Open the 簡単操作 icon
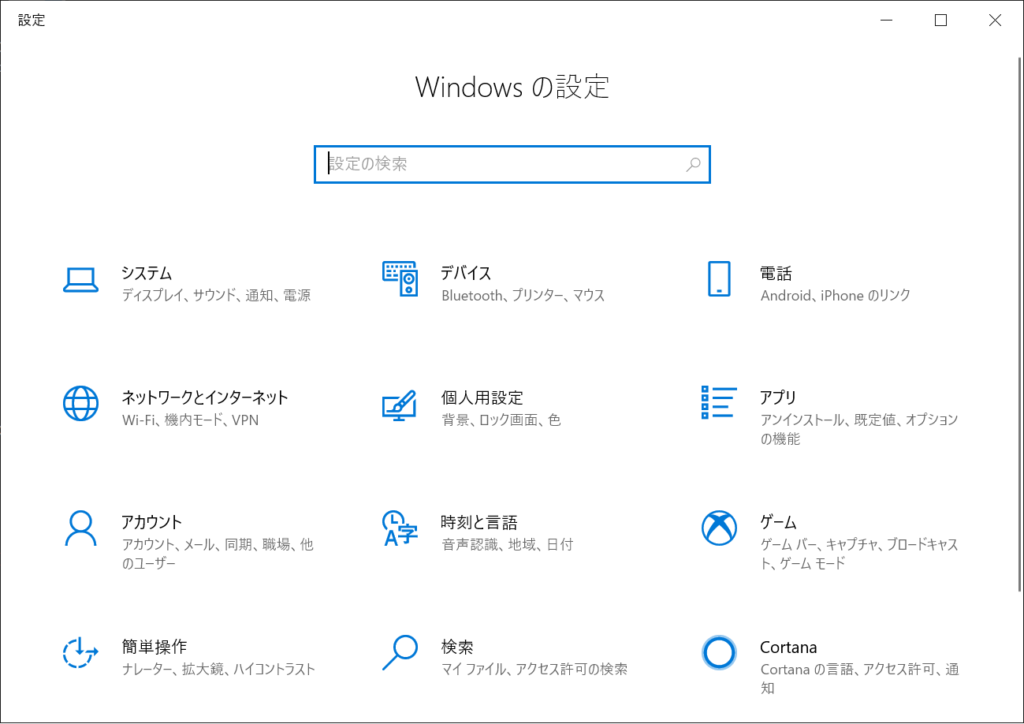1024x724 pixels. pyautogui.click(x=80, y=652)
